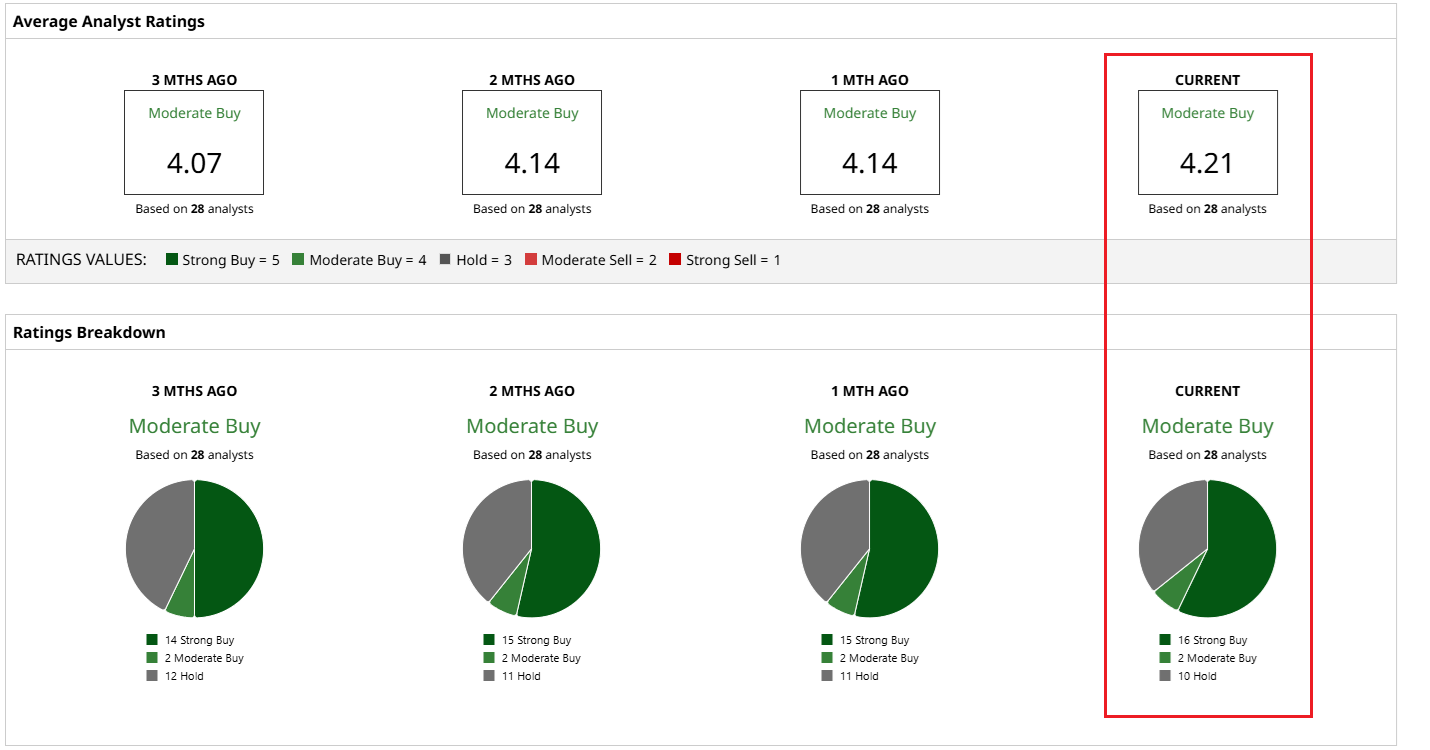The height and width of the screenshot is (750, 1430).
Task: Select the gray swatch beside 10 Hold
Action: (1166, 676)
